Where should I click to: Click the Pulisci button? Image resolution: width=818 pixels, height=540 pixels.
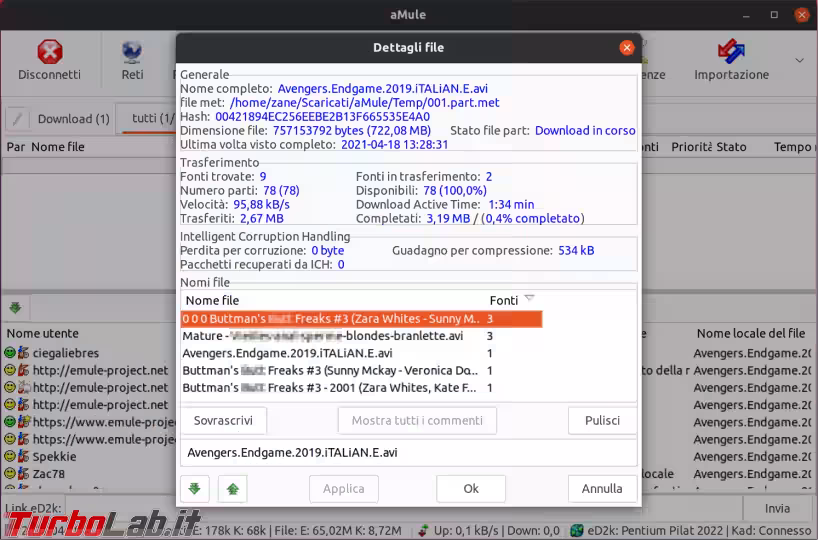(x=603, y=421)
